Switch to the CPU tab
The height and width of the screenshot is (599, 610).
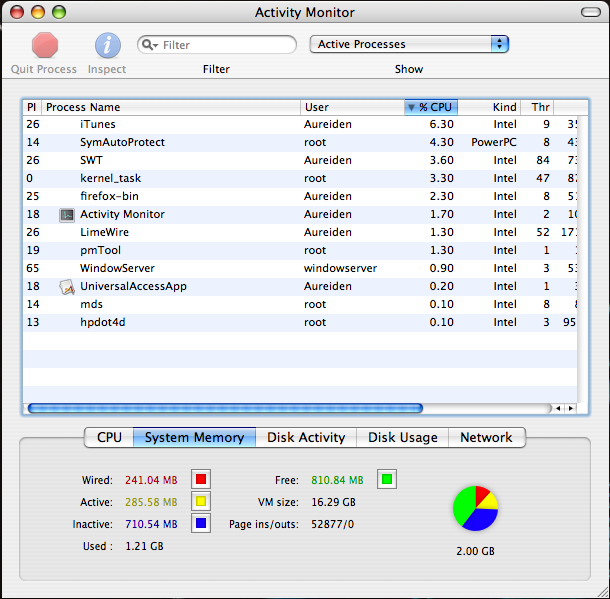(109, 438)
